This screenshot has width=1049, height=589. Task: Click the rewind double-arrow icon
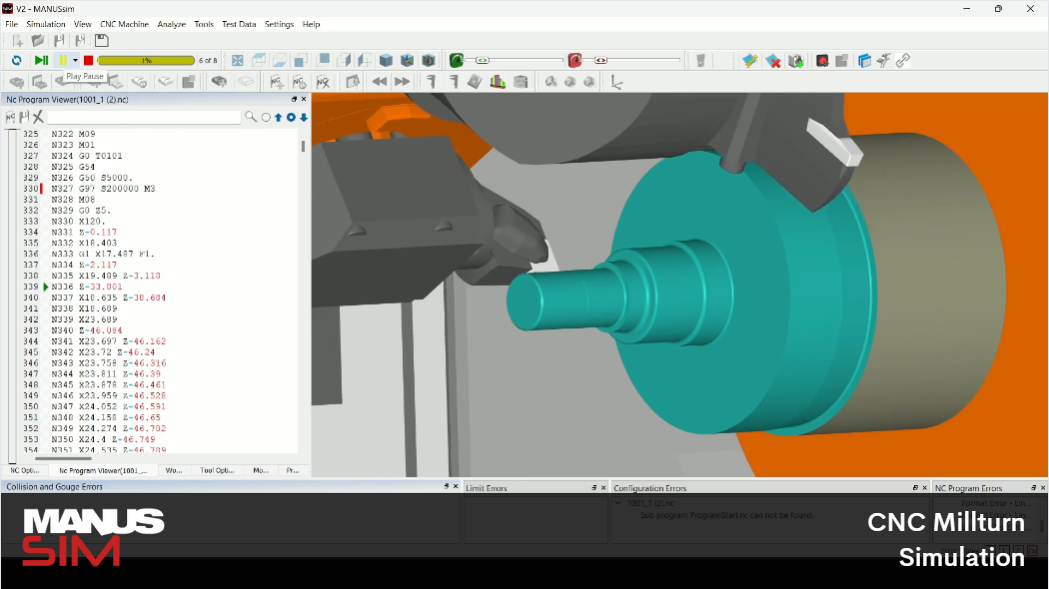click(380, 82)
